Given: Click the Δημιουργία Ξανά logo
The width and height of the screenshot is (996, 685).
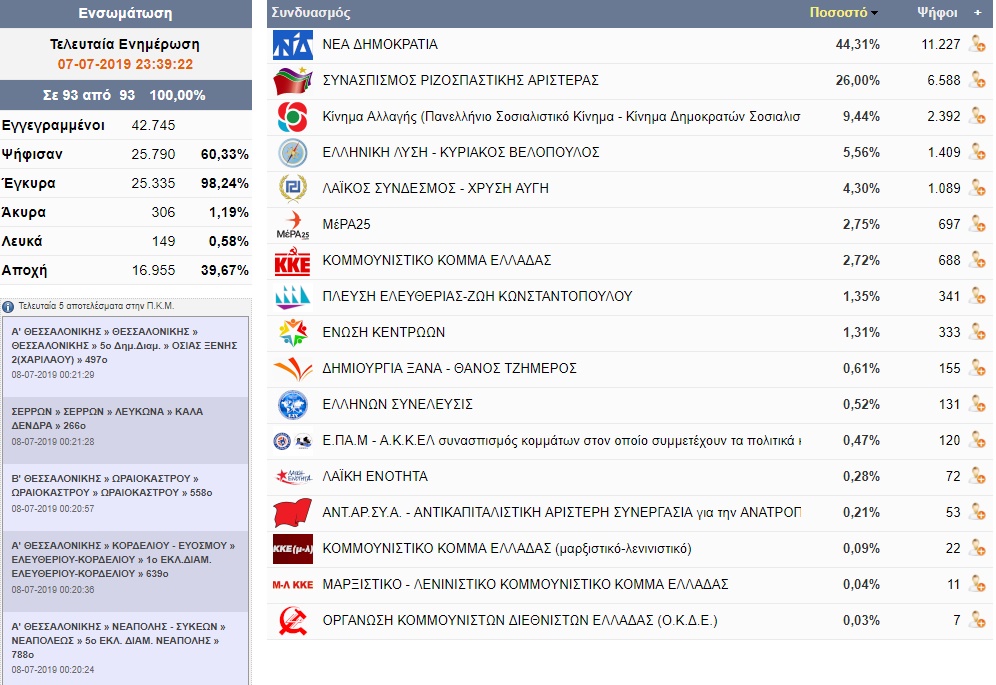Looking at the screenshot, I should tap(293, 369).
